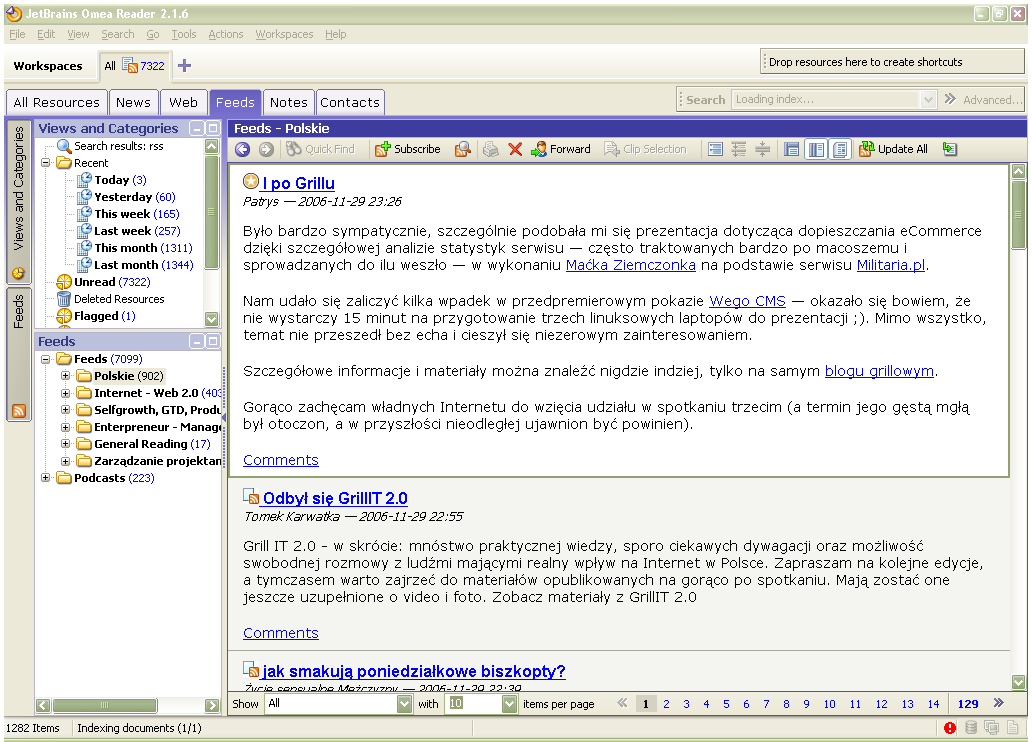Maximize the Views and Categories pane
The width and height of the screenshot is (1032, 742).
point(213,128)
